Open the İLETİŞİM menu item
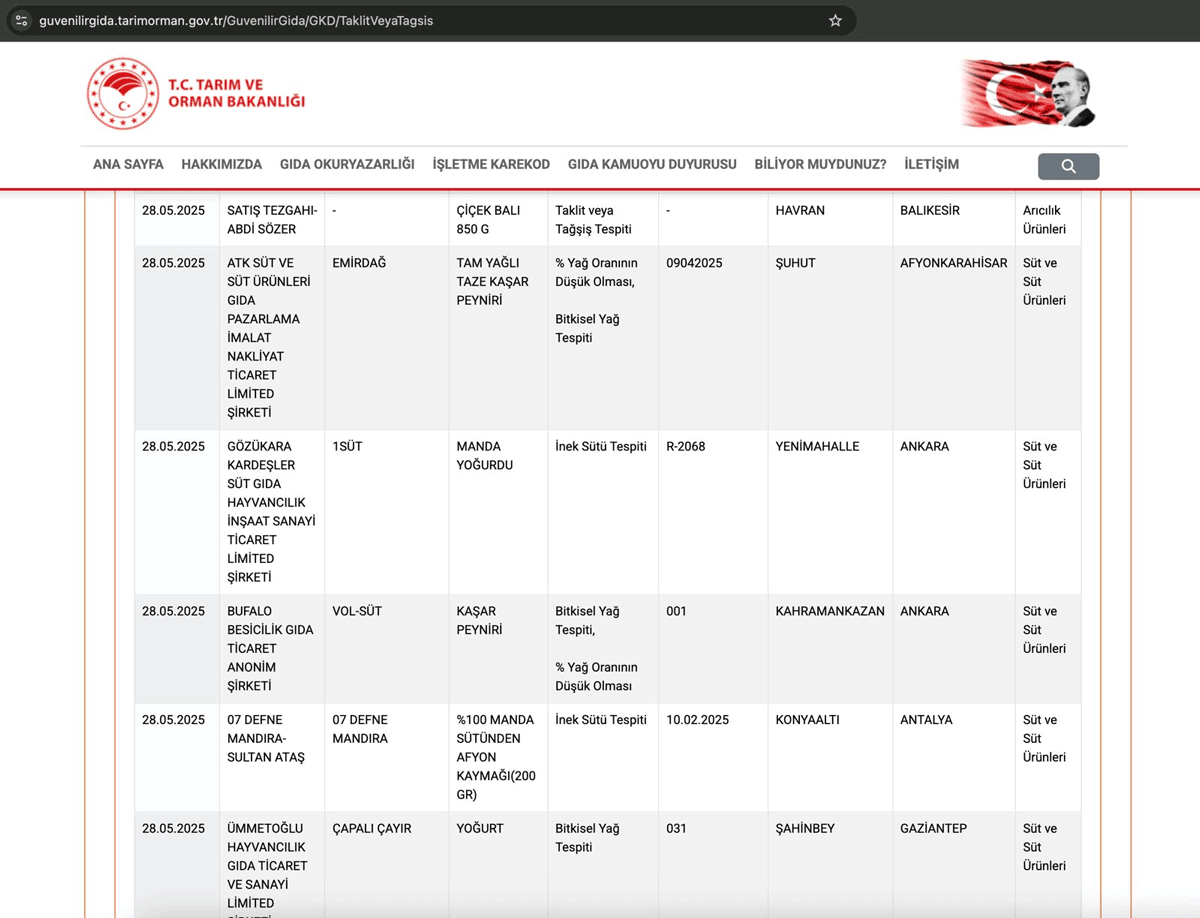This screenshot has height=918, width=1200. click(x=931, y=164)
